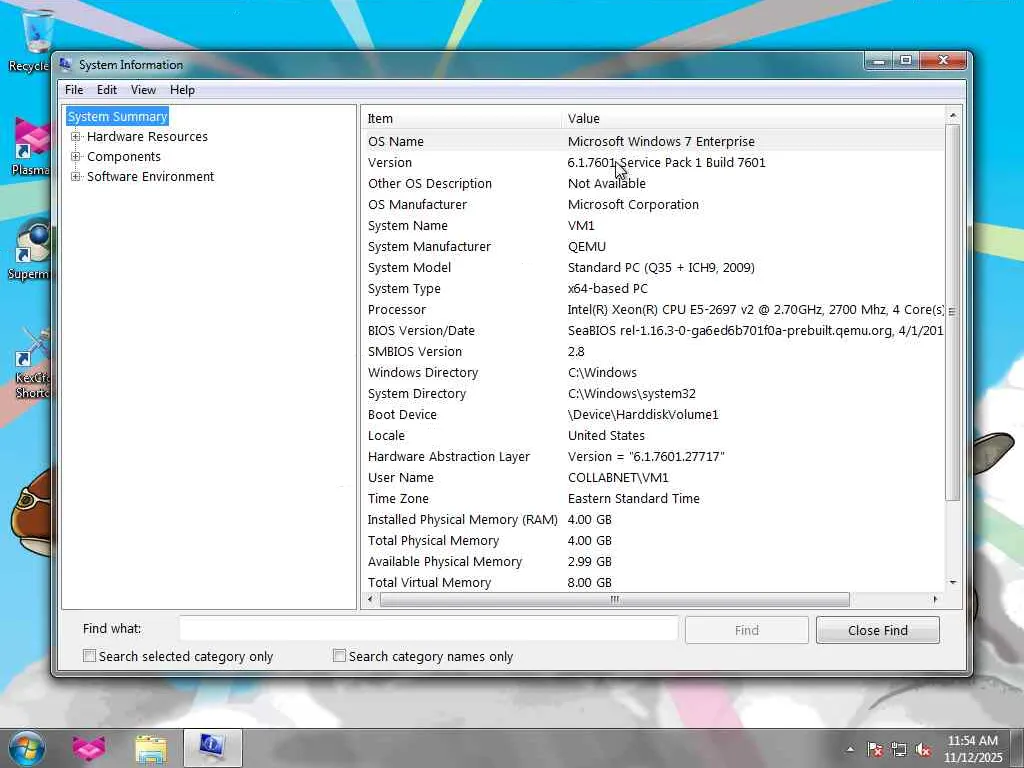The height and width of the screenshot is (768, 1024).
Task: Select Components tree label
Action: (x=123, y=157)
